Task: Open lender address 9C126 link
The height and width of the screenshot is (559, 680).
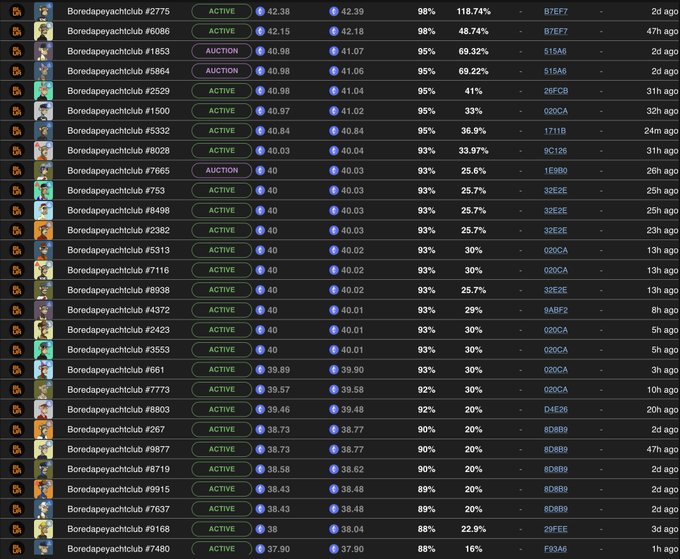Action: coord(556,151)
